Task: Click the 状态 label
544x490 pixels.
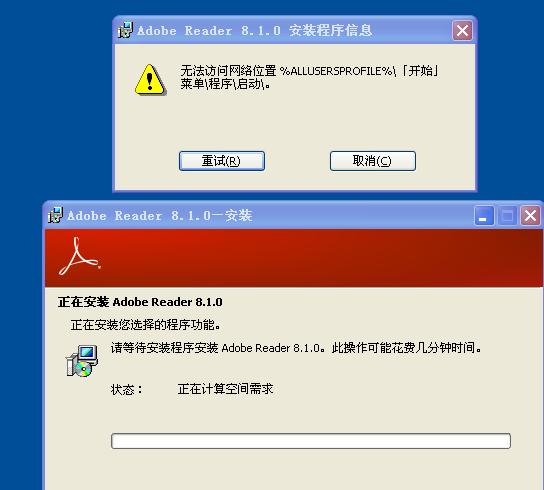Action: click(x=126, y=389)
